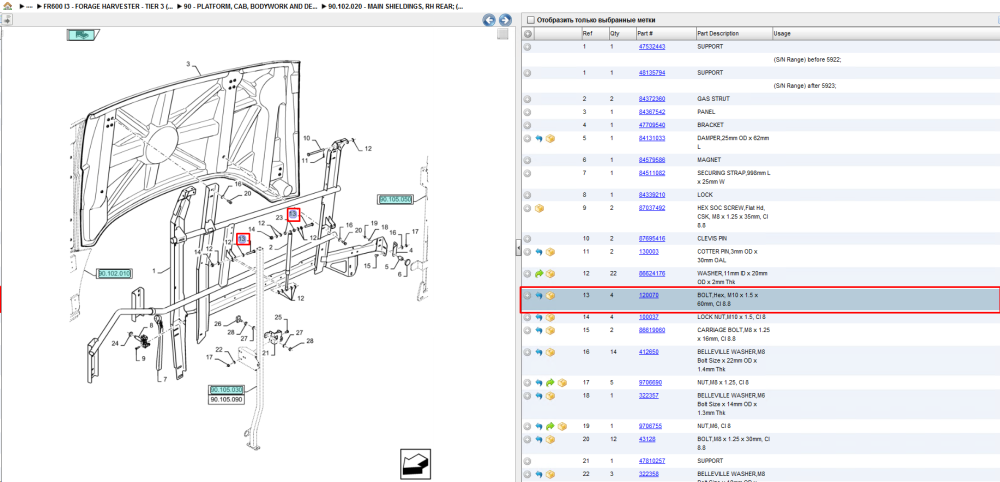The image size is (1000, 482).
Task: Click package icon on WASHER 86624176 row
Action: pos(550,274)
